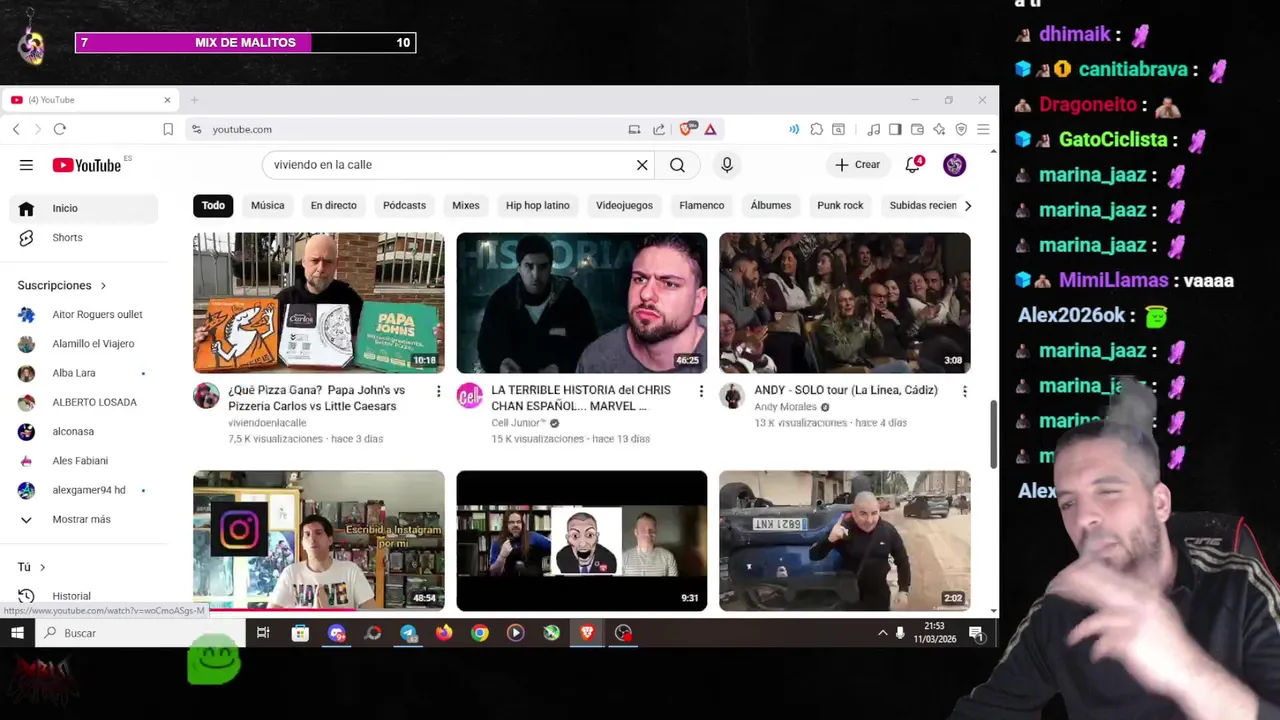This screenshot has width=1280, height=720.
Task: Select the Mixes filter chip
Action: click(x=466, y=205)
